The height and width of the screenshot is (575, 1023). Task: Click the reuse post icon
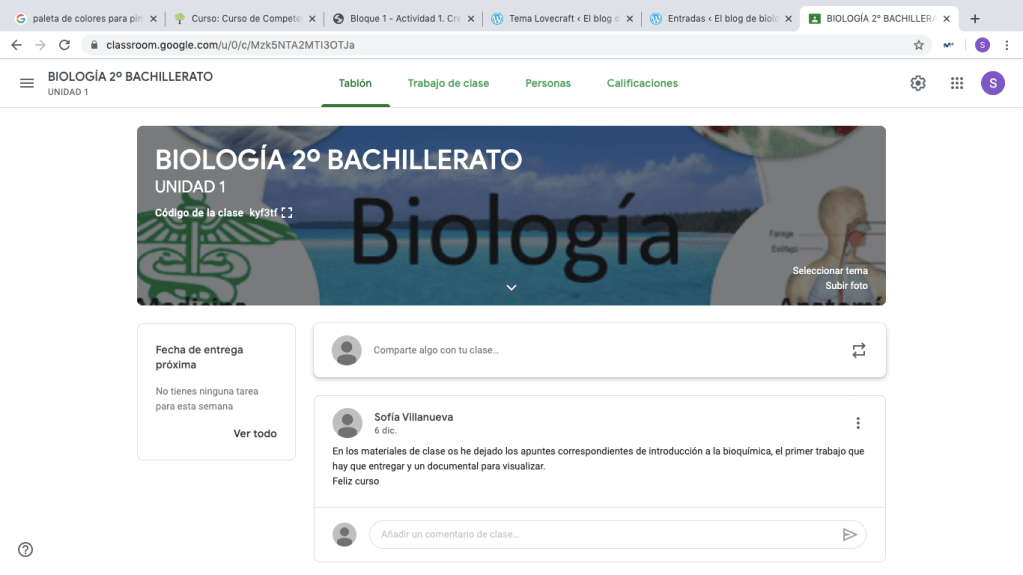coord(859,350)
